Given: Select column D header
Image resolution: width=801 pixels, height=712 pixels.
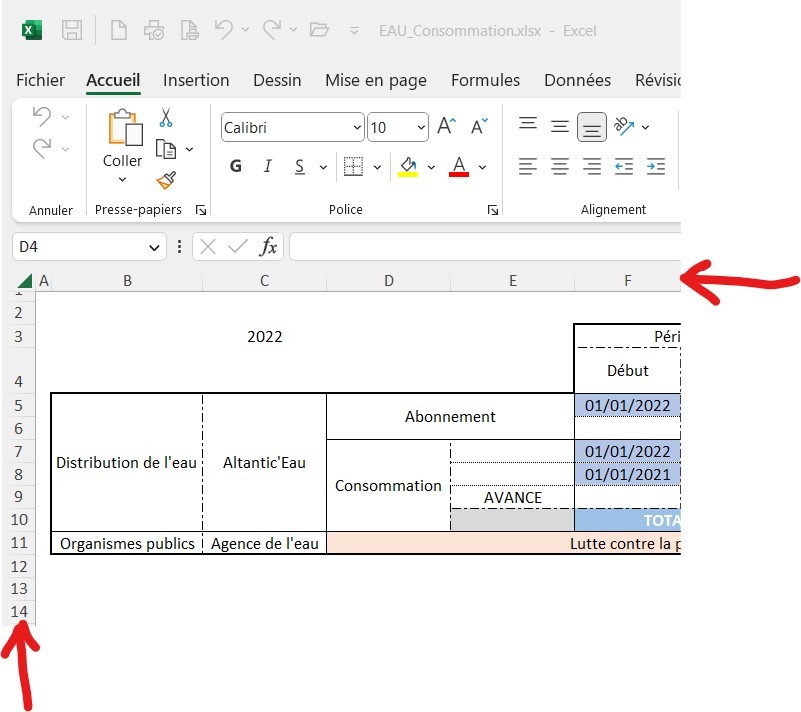Looking at the screenshot, I should point(389,281).
